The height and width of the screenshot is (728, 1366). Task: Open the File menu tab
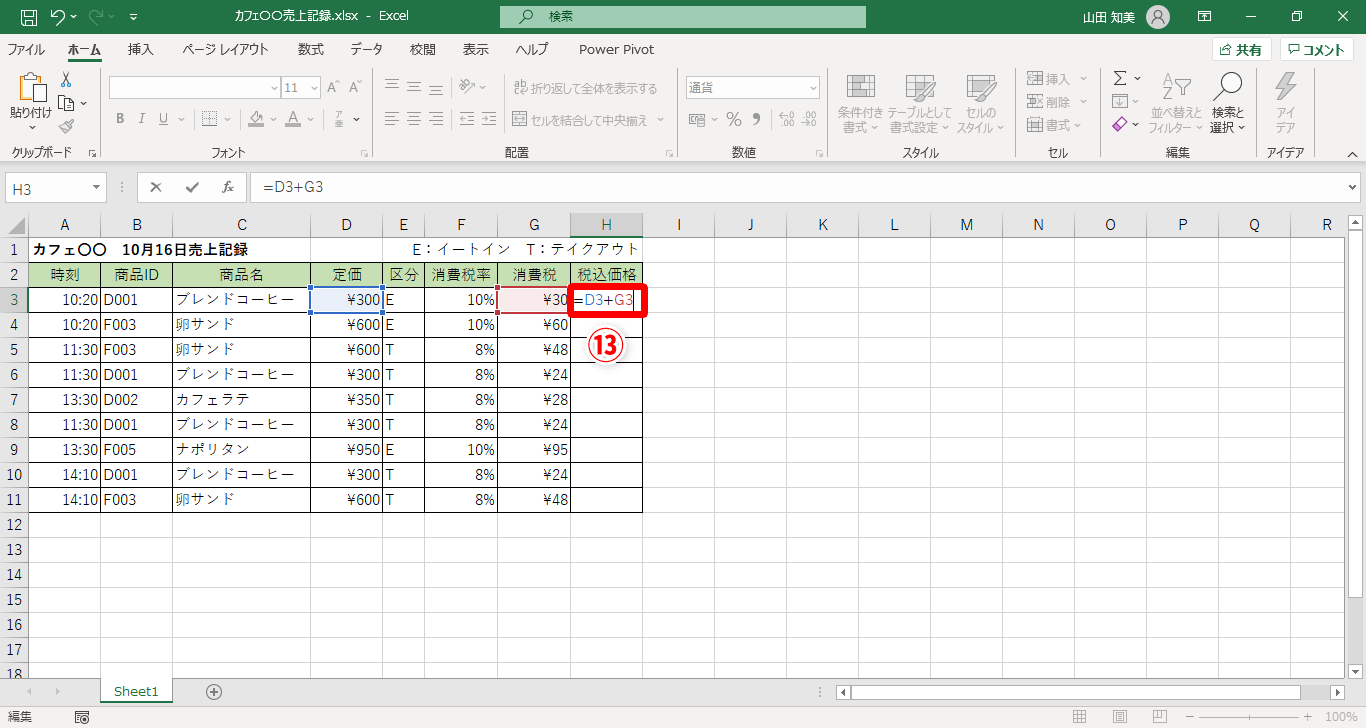click(26, 49)
